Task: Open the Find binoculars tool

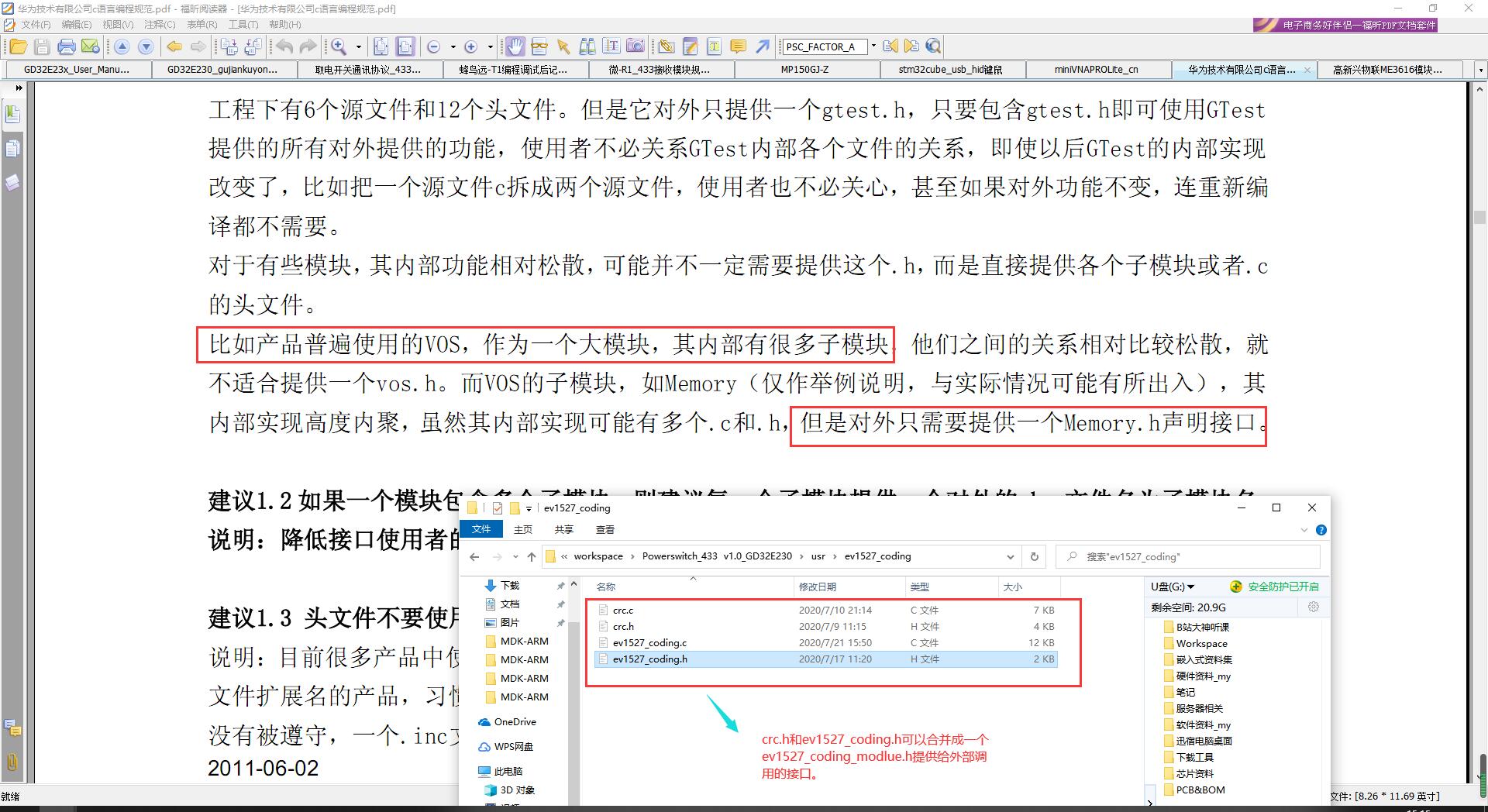Action: click(587, 46)
